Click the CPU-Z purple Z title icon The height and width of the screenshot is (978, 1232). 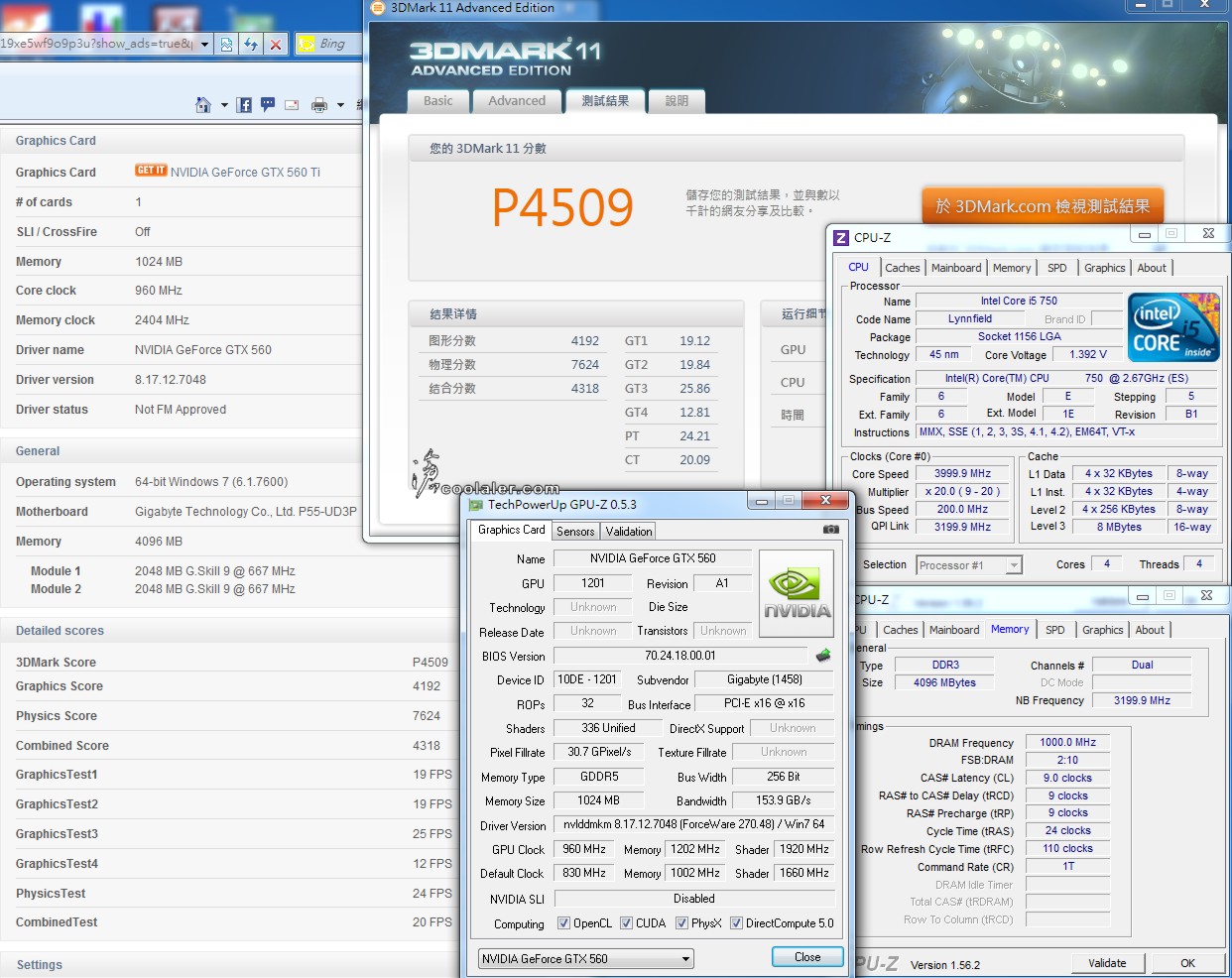click(x=841, y=237)
